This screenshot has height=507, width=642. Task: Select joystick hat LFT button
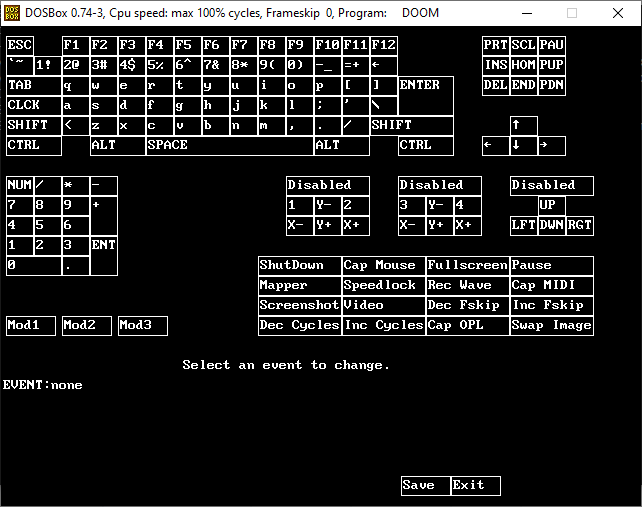(524, 226)
